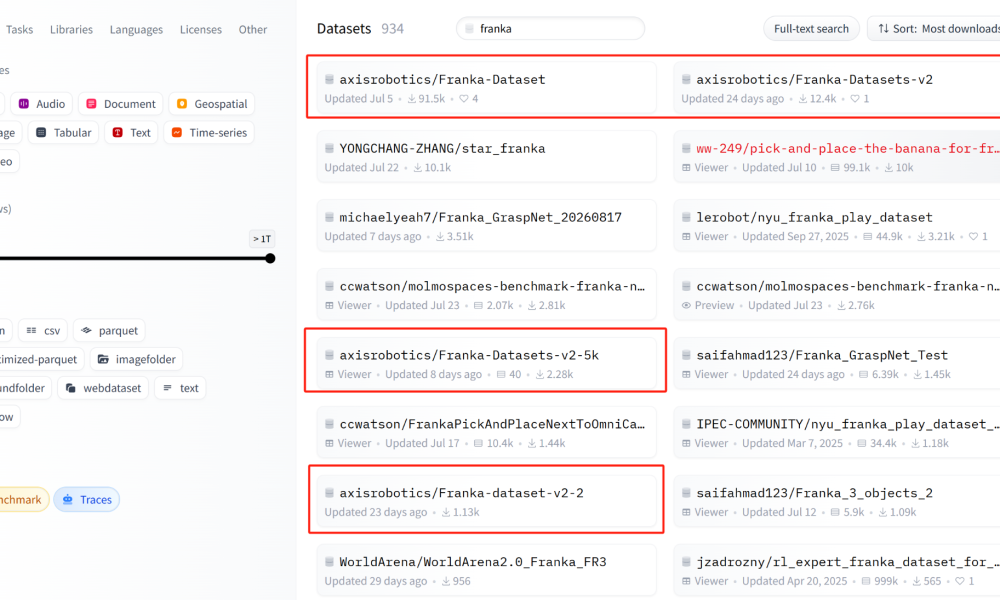
Task: Open ccwatson/FrankaPickAndPlaceNextToOmniCa dataset
Action: tap(487, 432)
